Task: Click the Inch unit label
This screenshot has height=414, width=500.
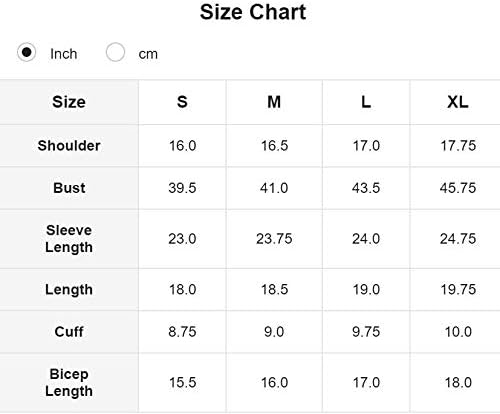Action: coord(64,54)
